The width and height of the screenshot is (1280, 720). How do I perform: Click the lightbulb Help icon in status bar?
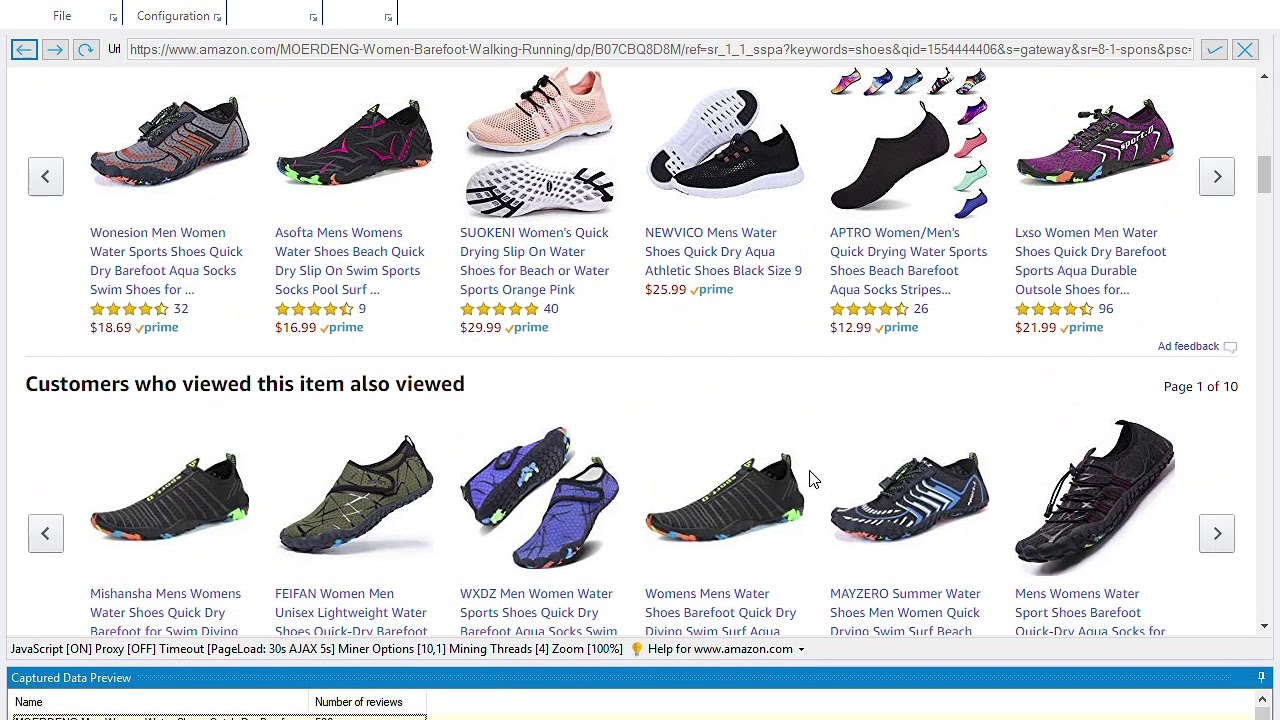click(636, 649)
